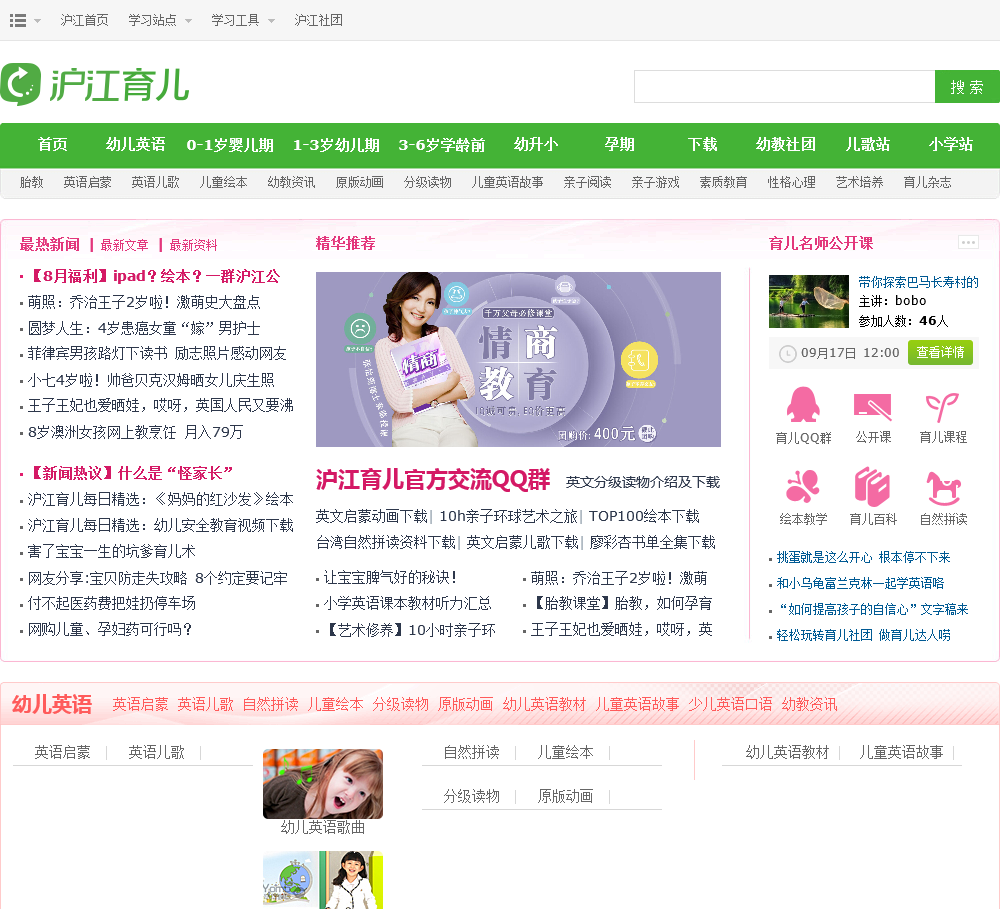Open 【胎教课堂】胎教，如何孕育 article
This screenshot has width=1000, height=909.
(x=621, y=603)
